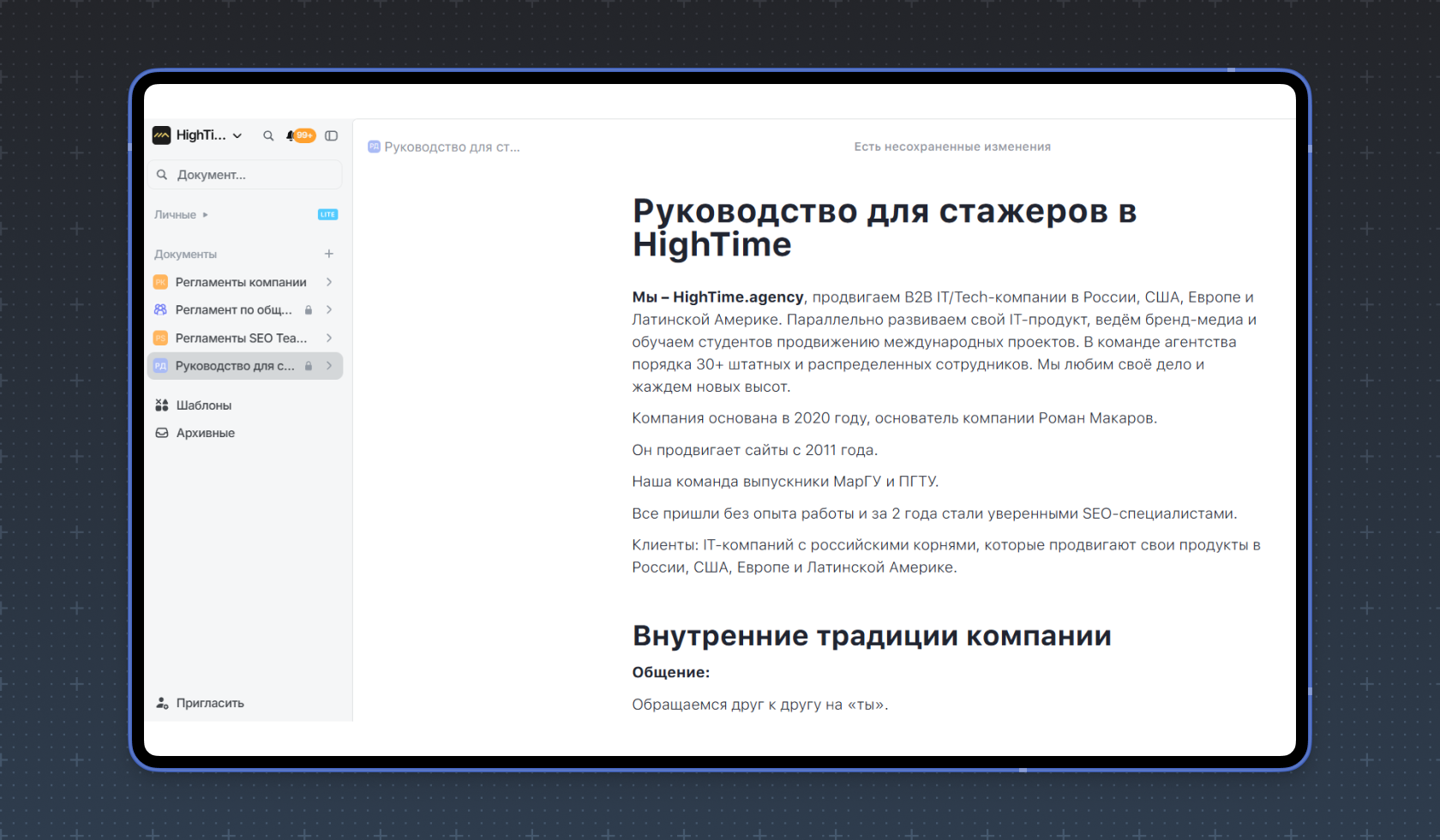The image size is (1440, 840).
Task: Collapse the sidebar using the panel icon
Action: click(x=331, y=136)
